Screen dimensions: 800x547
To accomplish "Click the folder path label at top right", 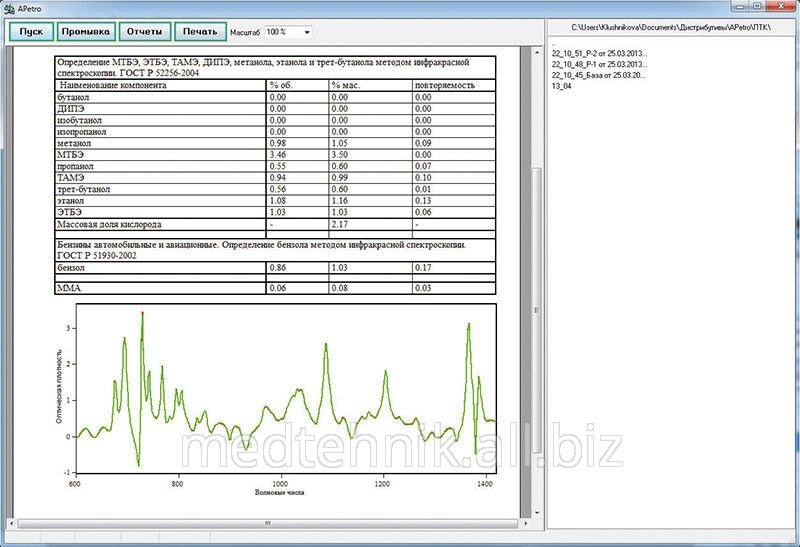I will (x=672, y=26).
